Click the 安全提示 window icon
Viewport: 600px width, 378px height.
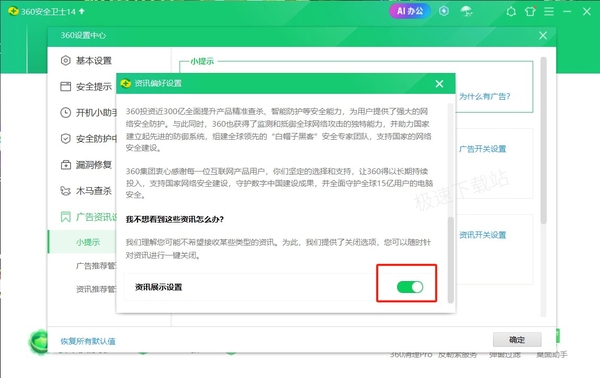[x=66, y=86]
